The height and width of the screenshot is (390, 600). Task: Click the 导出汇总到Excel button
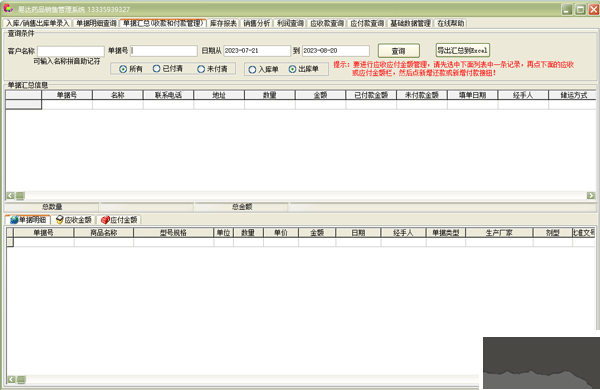point(463,50)
